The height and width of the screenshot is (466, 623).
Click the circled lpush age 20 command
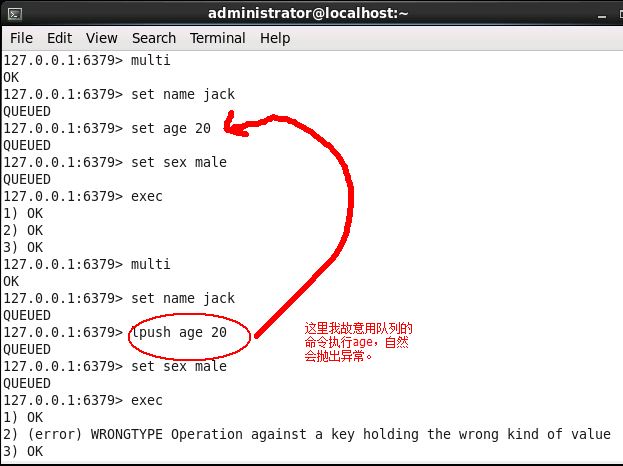tap(179, 333)
